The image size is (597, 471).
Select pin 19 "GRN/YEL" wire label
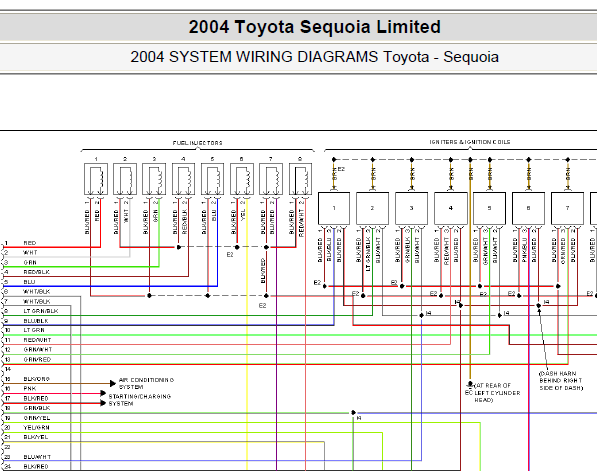37,418
